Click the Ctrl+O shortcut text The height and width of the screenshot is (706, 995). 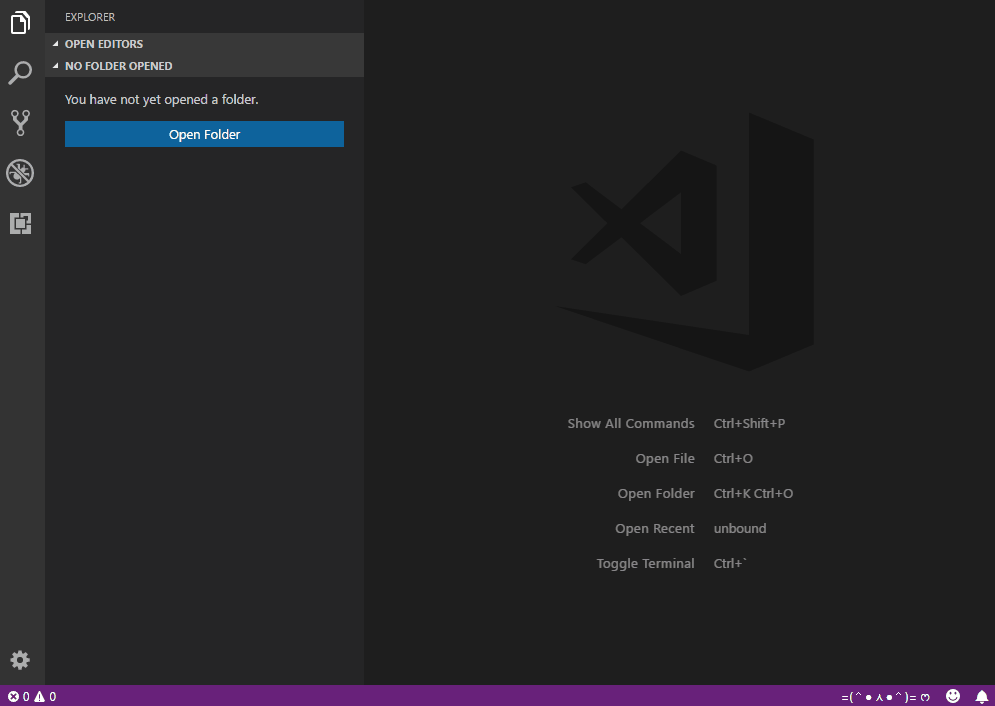[x=733, y=459]
